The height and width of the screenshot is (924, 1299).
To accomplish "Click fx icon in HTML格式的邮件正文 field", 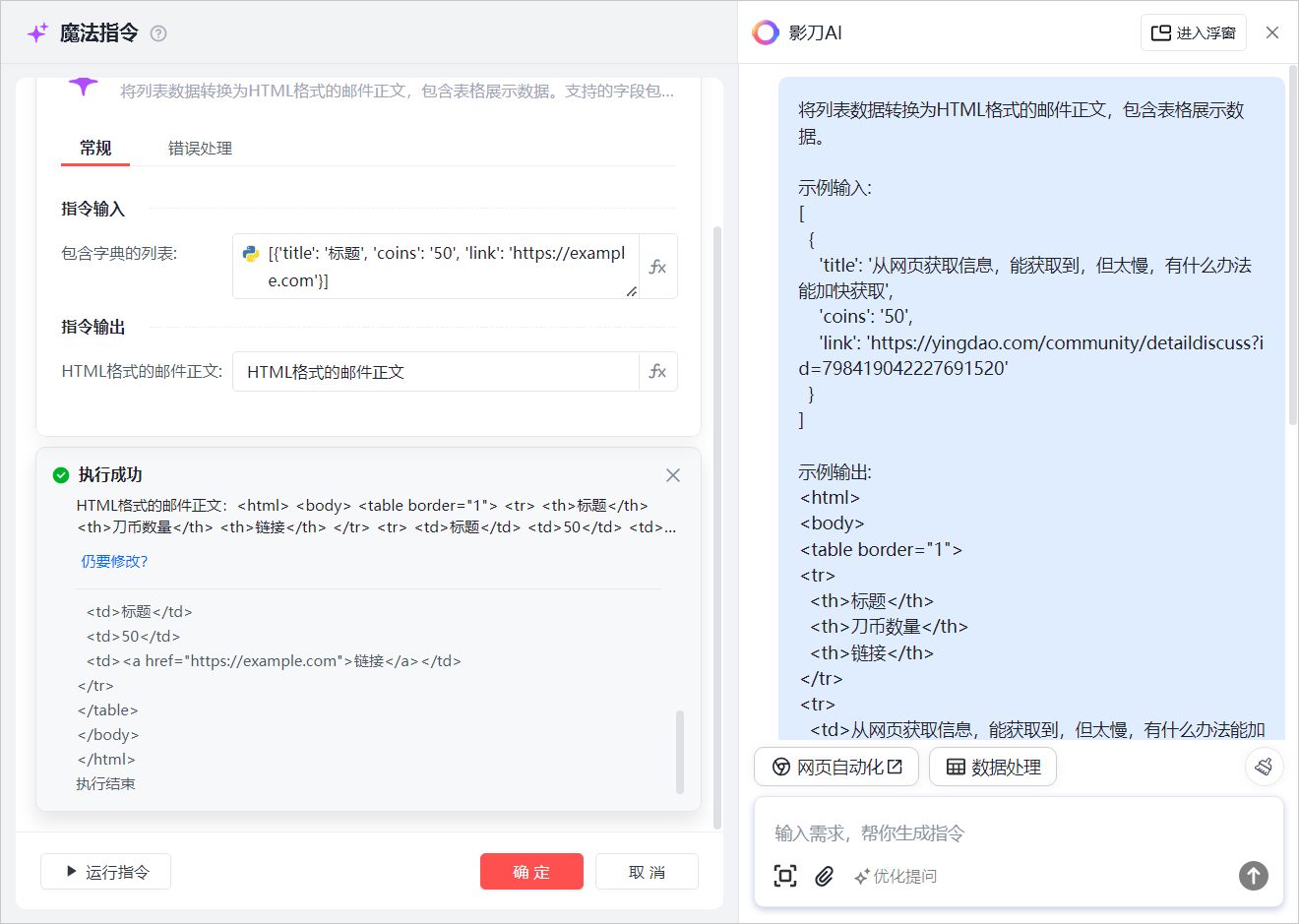I will [657, 372].
